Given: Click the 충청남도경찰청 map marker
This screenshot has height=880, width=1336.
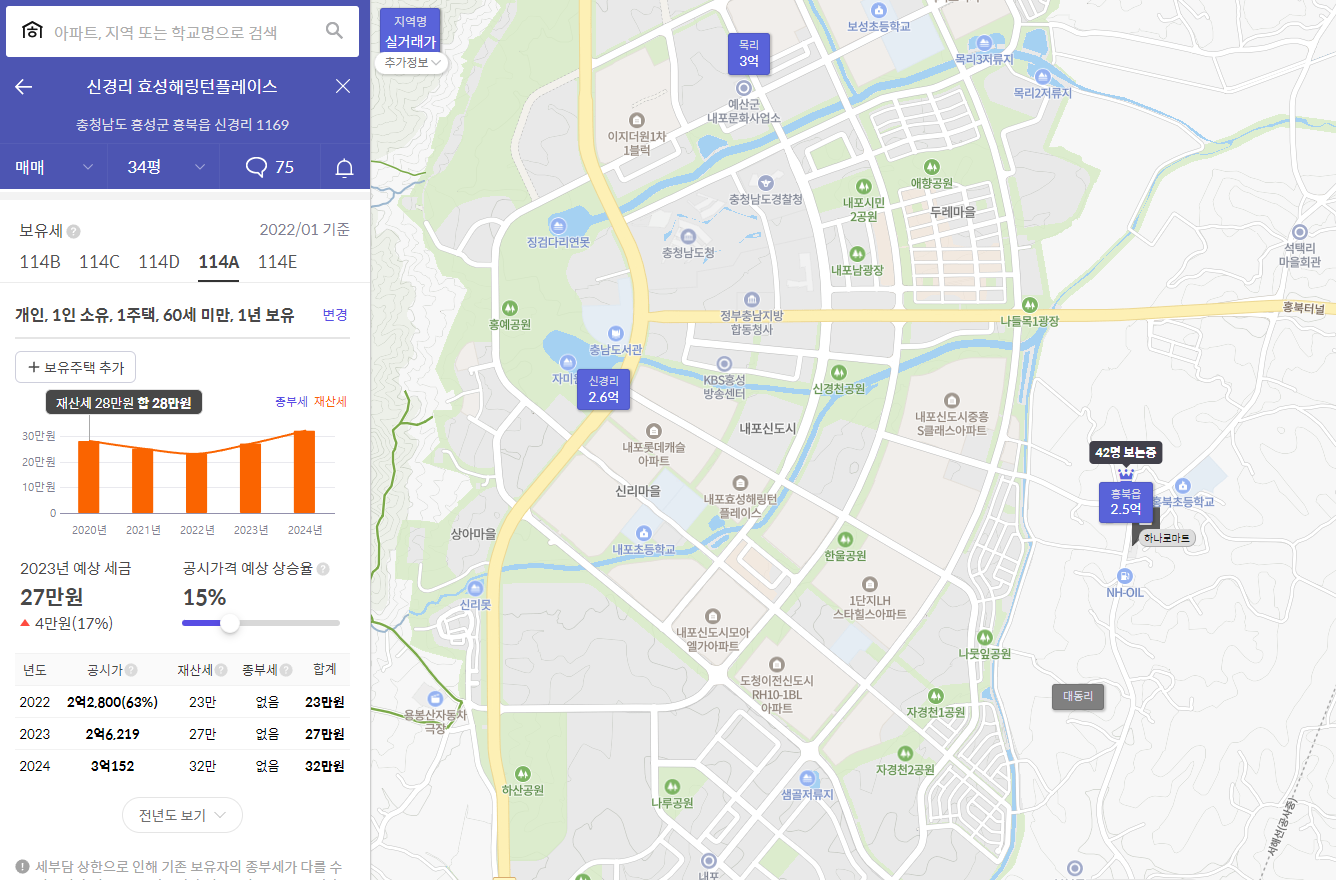Looking at the screenshot, I should tap(766, 183).
